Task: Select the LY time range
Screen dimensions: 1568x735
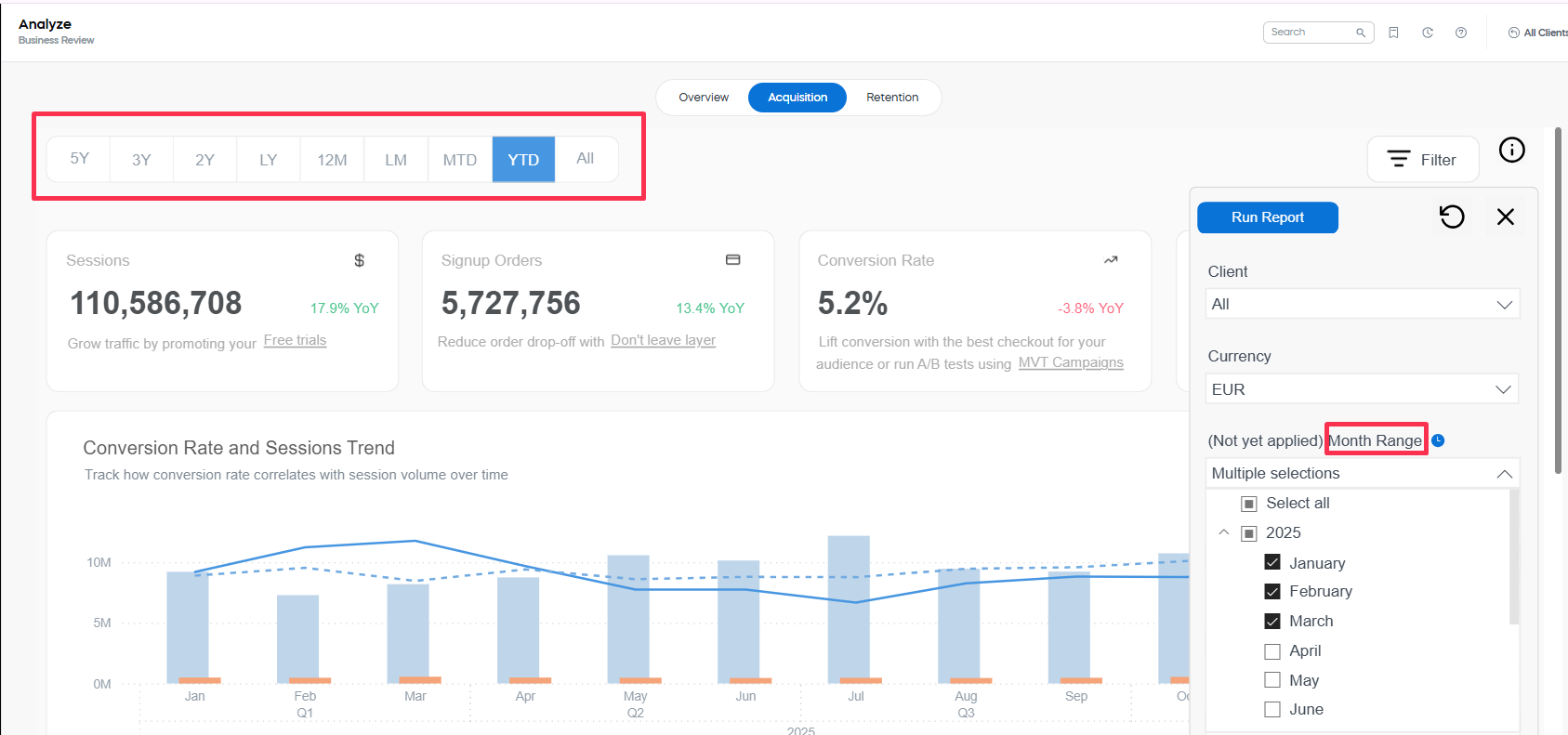Action: tap(269, 159)
